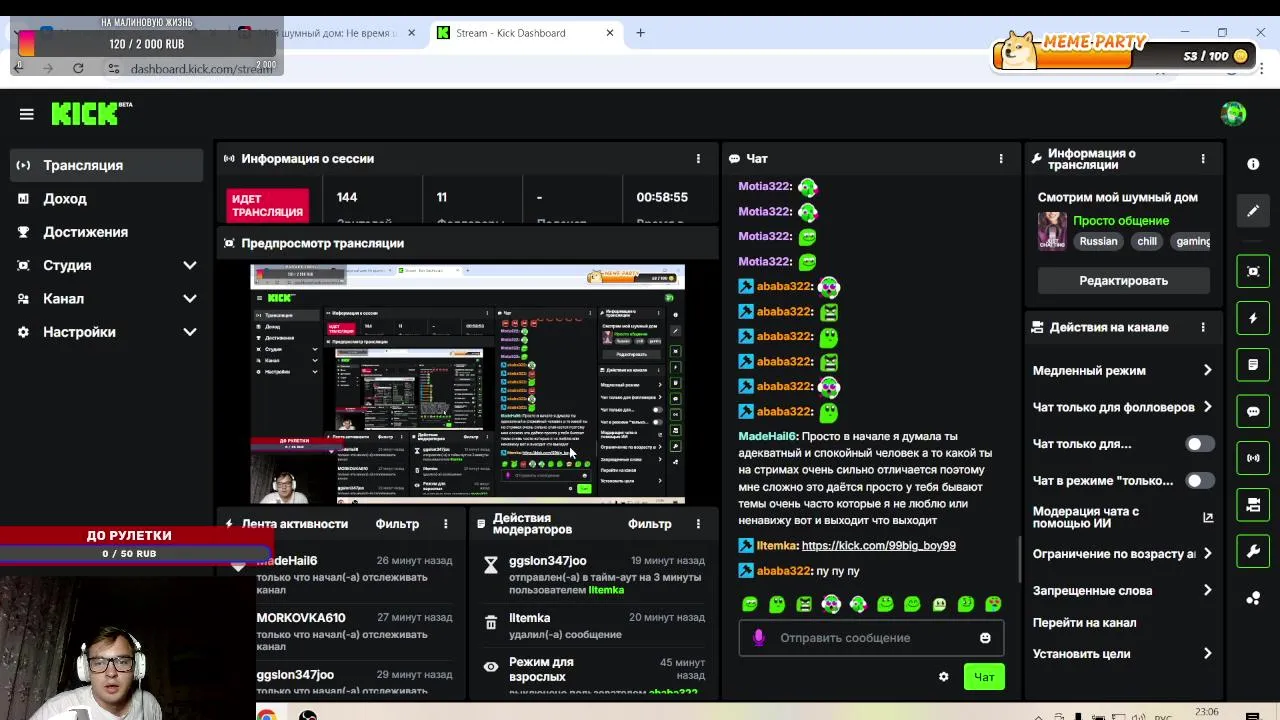Pick the last quick emote with heart eyes
Viewport: 1280px width, 720px height.
[x=993, y=604]
